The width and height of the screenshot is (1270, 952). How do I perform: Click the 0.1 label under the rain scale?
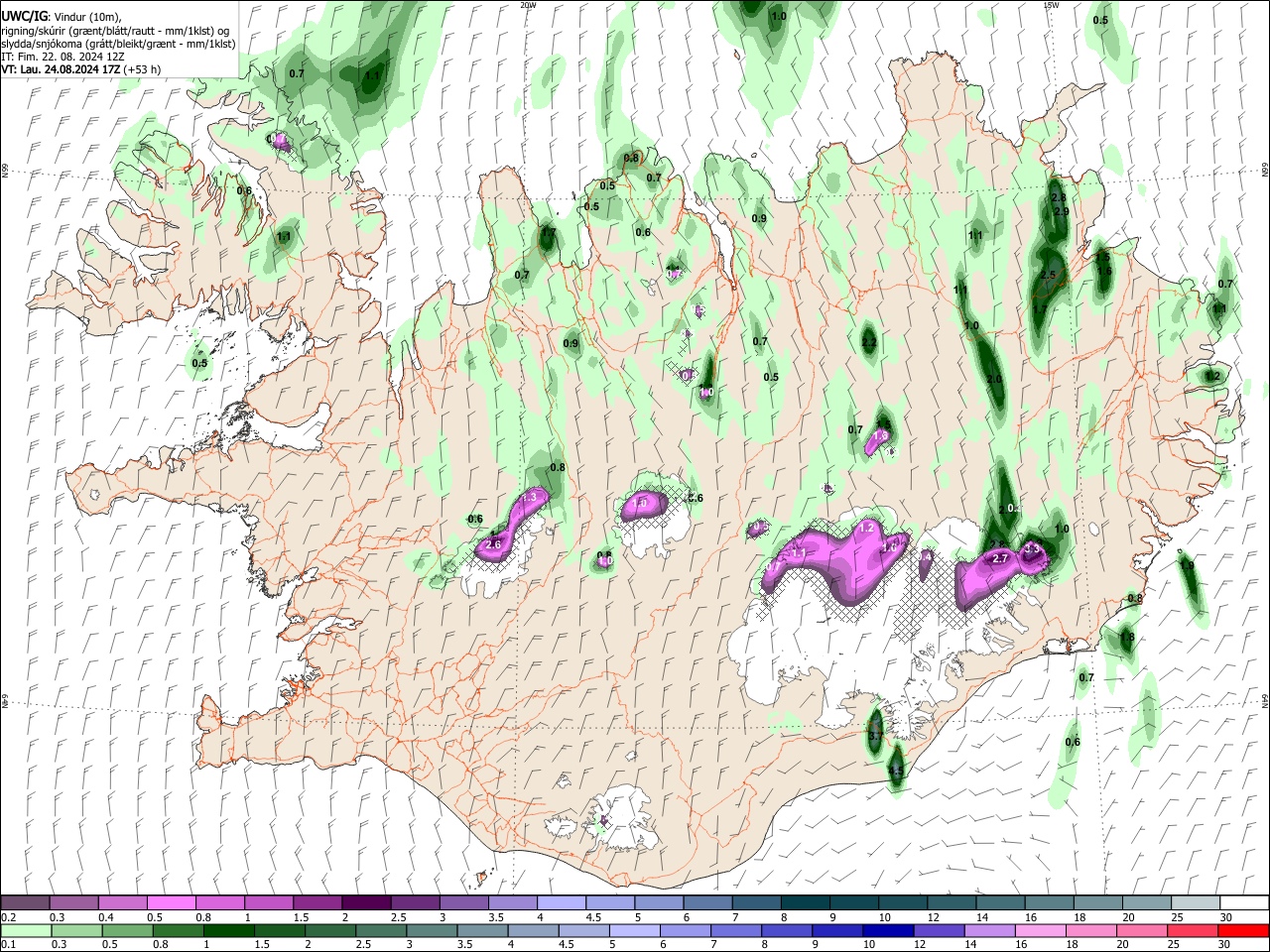point(10,945)
